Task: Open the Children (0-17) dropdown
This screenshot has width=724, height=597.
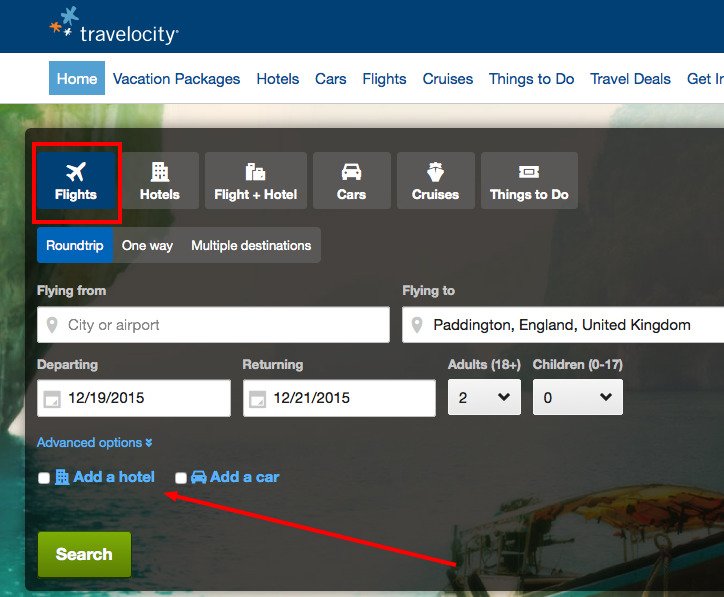Action: pyautogui.click(x=578, y=397)
